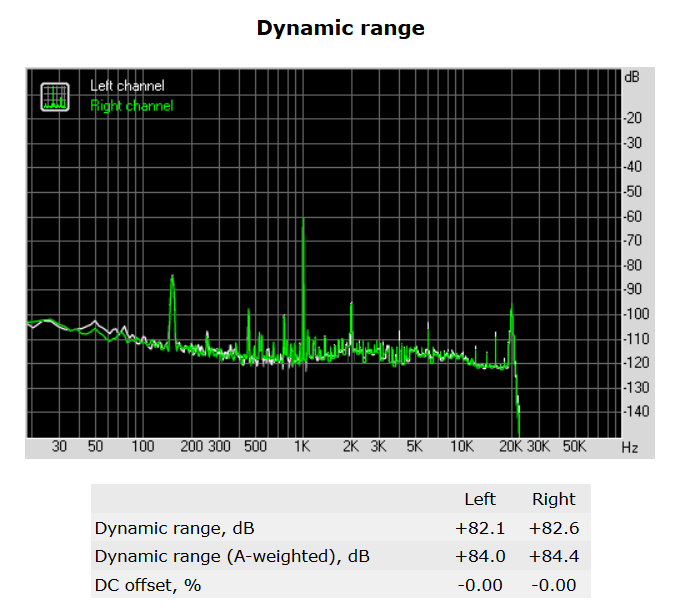Click the A-weighted right value +84.4
Viewport: 677px width, 613px height.
[554, 556]
